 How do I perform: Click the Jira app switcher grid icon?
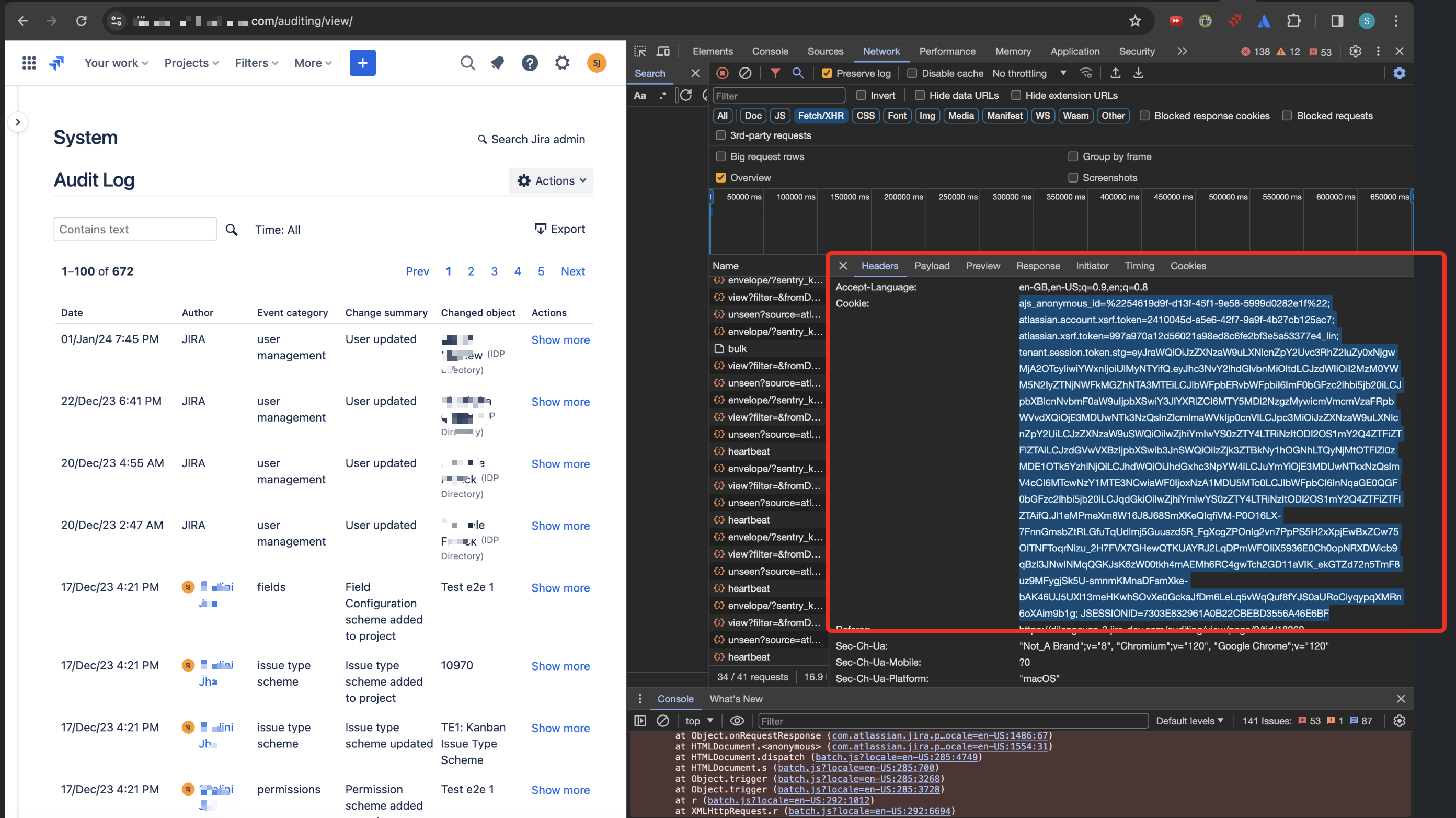29,63
